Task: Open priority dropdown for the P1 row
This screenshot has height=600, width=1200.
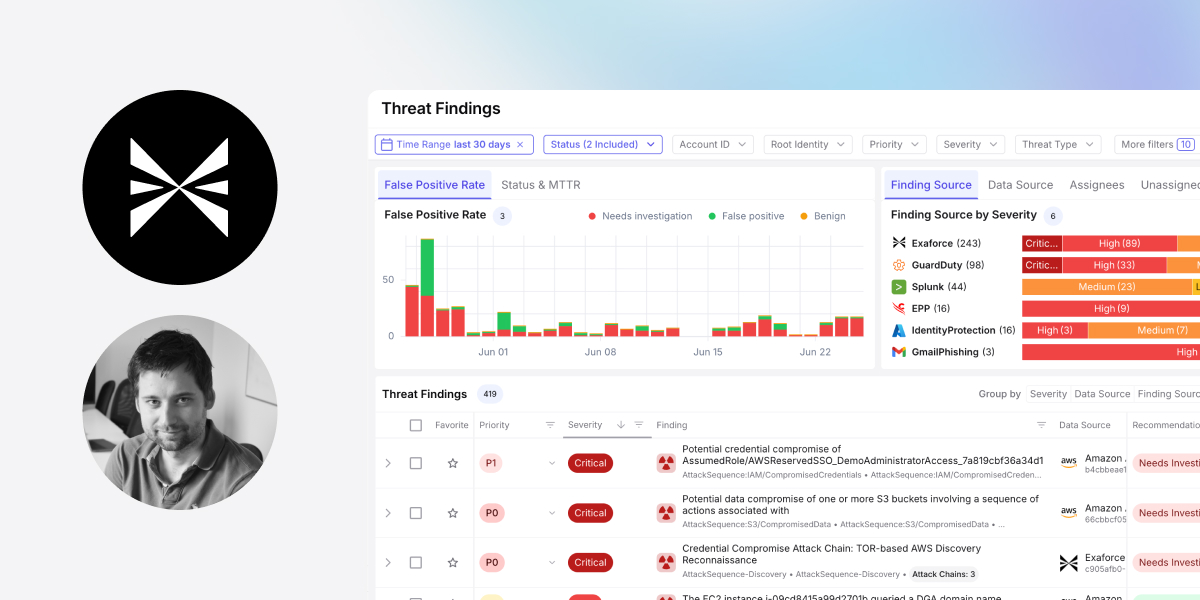Action: (551, 463)
